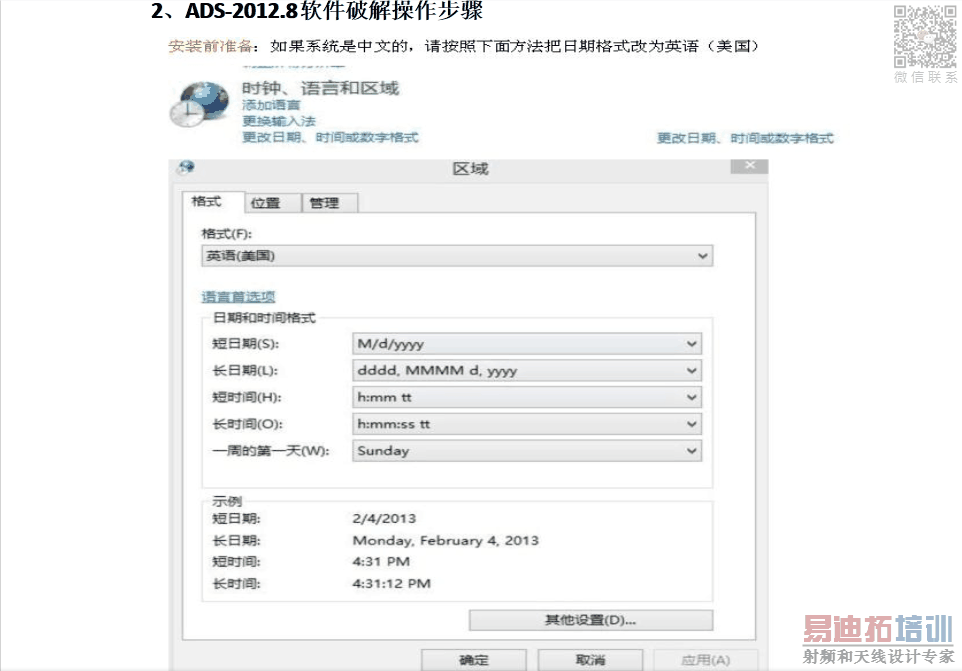Click the right-side 更改日期、时间或数字格式 link
This screenshot has width=962, height=671.
[745, 138]
